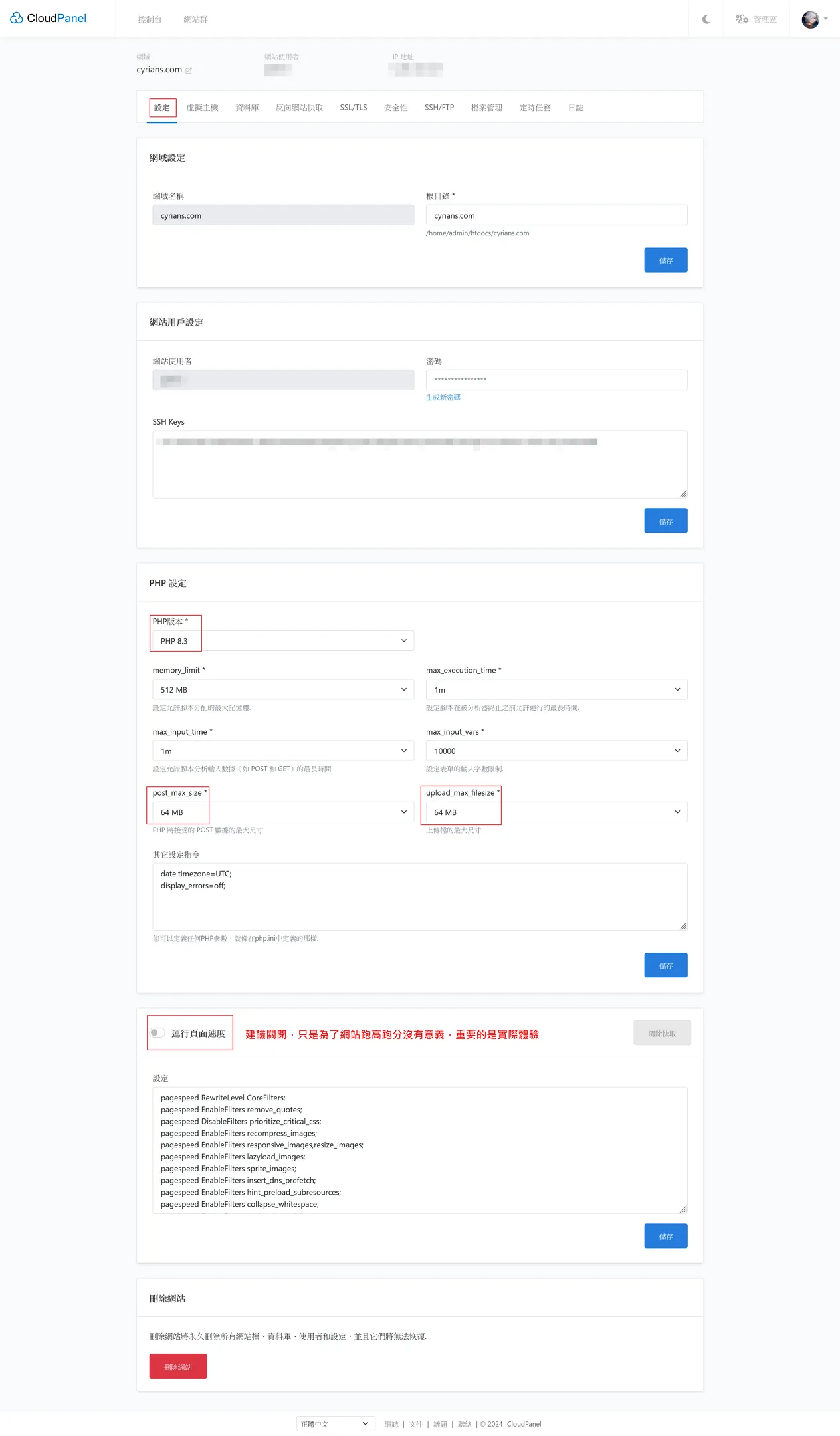Click the CloudPanel cloud logo icon
Screen dimensions: 840x1436
tap(16, 18)
